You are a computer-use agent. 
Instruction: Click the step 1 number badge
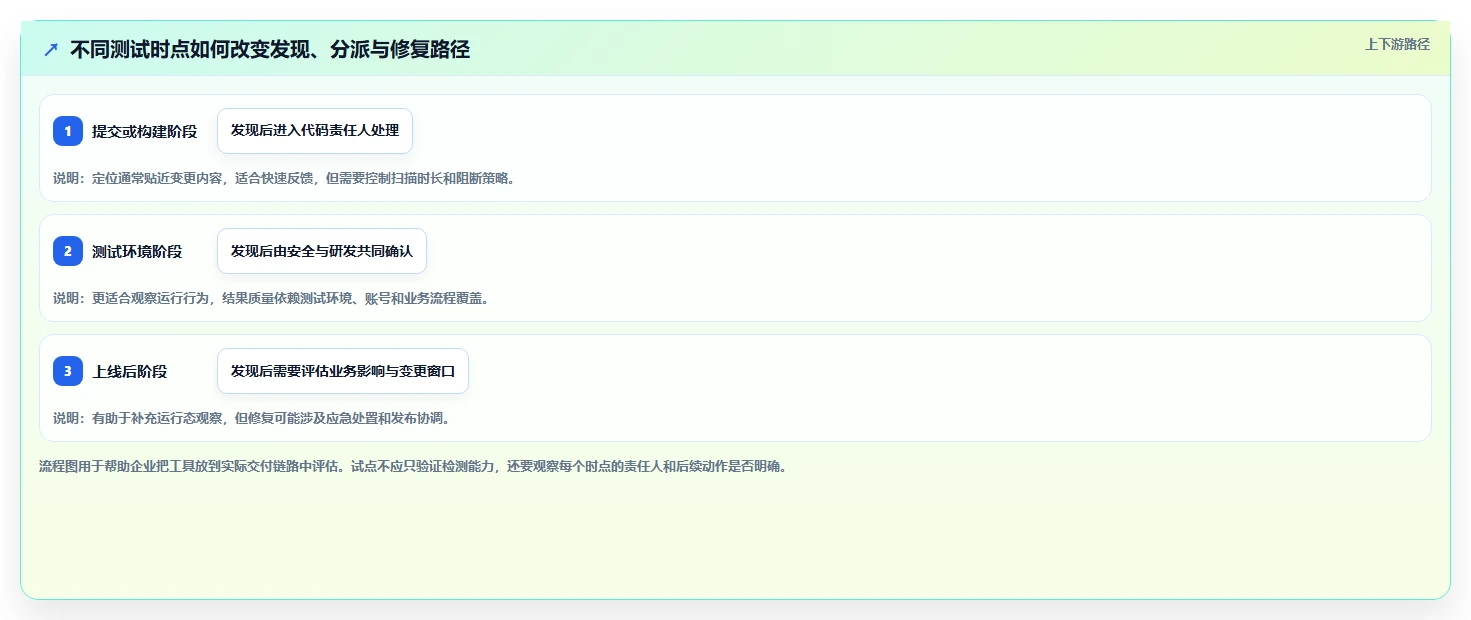click(x=68, y=131)
